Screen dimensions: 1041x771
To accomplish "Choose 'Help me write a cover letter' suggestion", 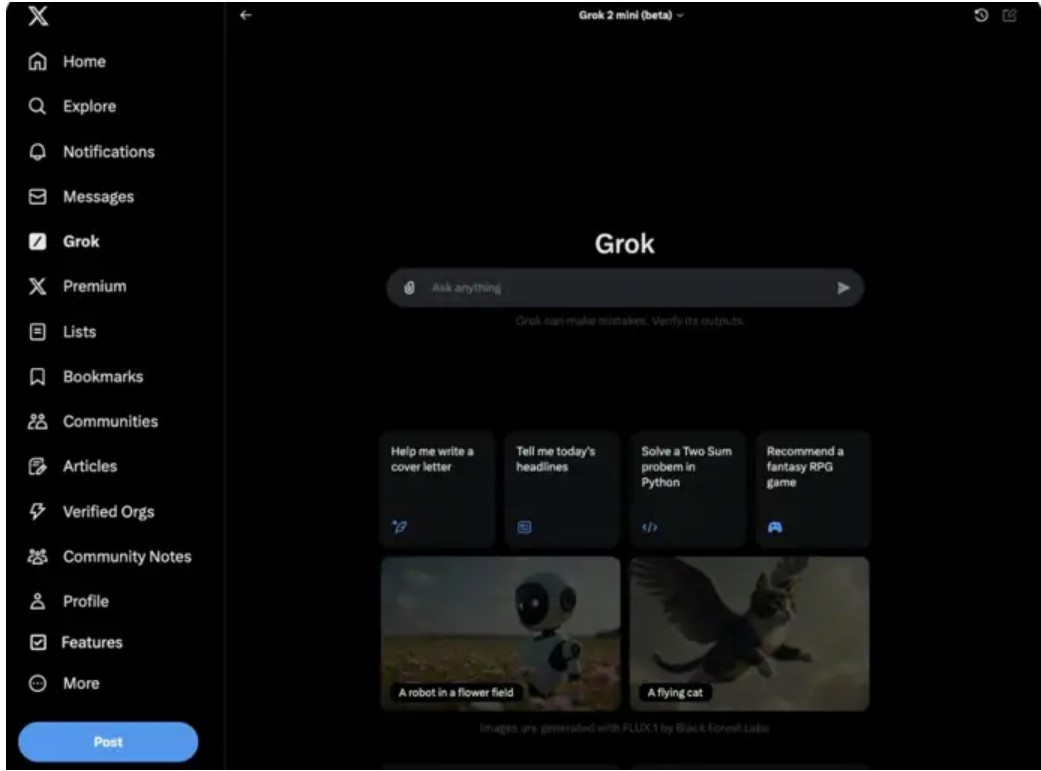I will pos(438,489).
